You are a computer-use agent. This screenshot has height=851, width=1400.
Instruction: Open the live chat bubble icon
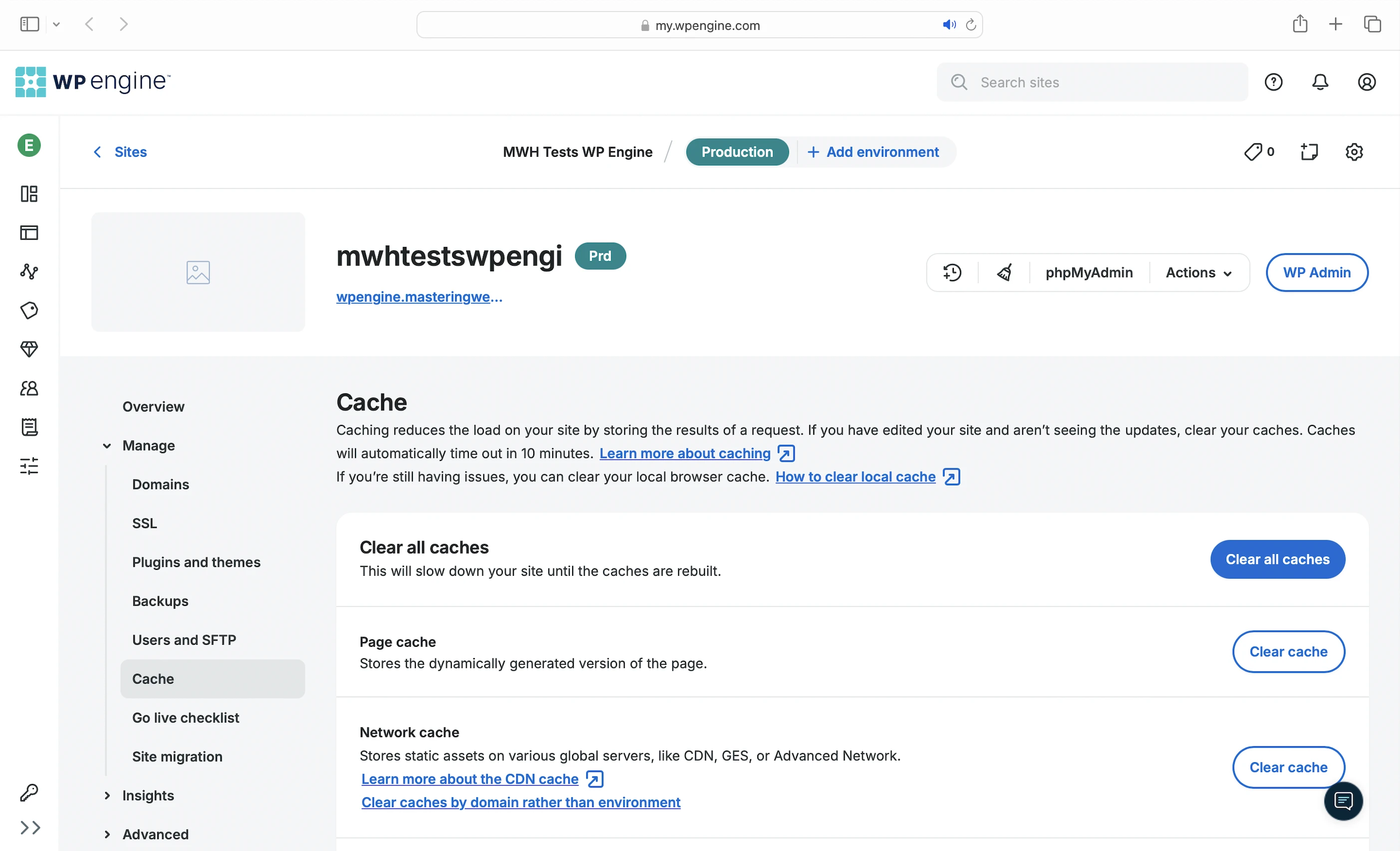pyautogui.click(x=1343, y=801)
